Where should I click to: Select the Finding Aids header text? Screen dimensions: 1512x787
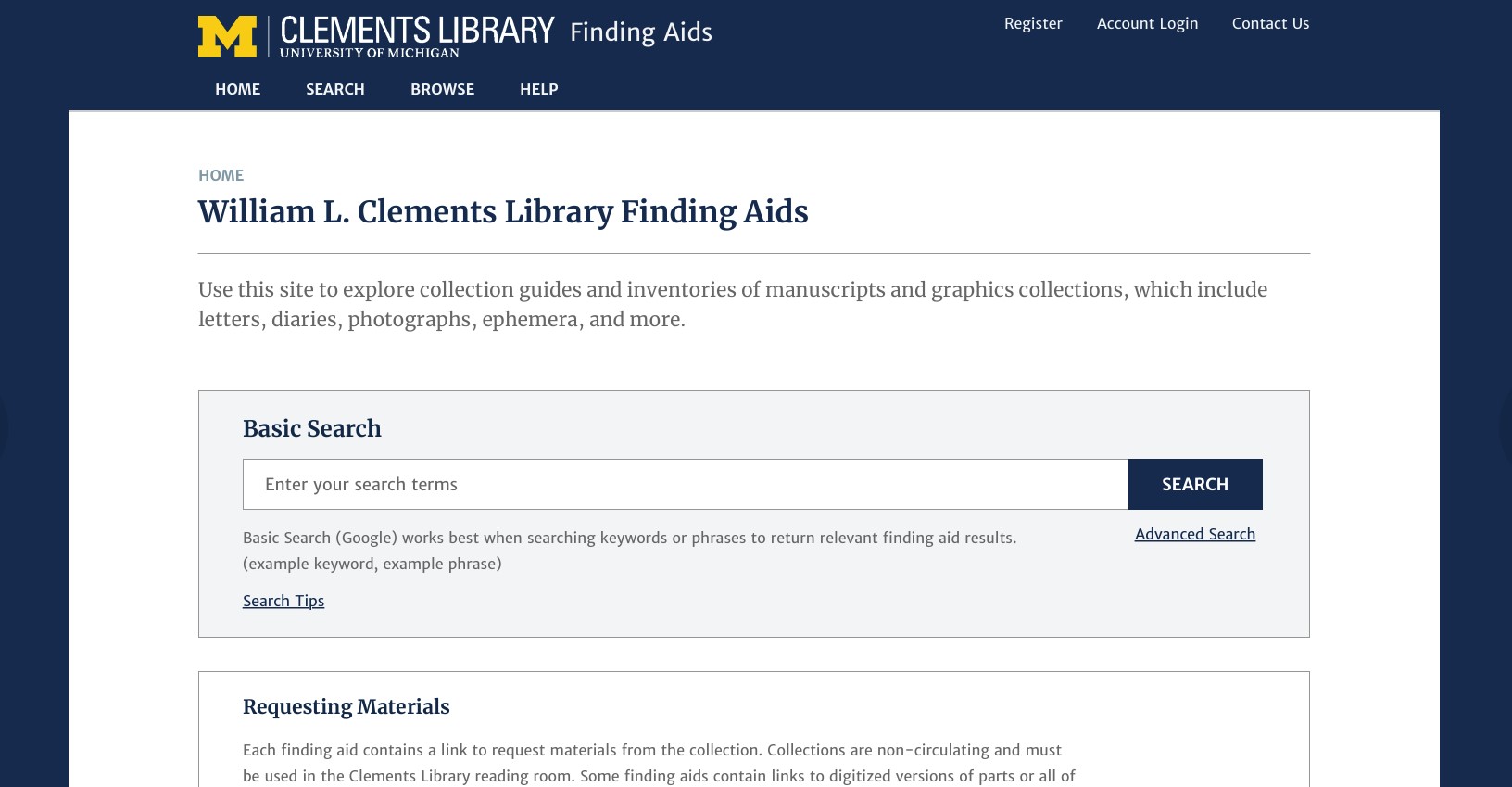point(640,32)
